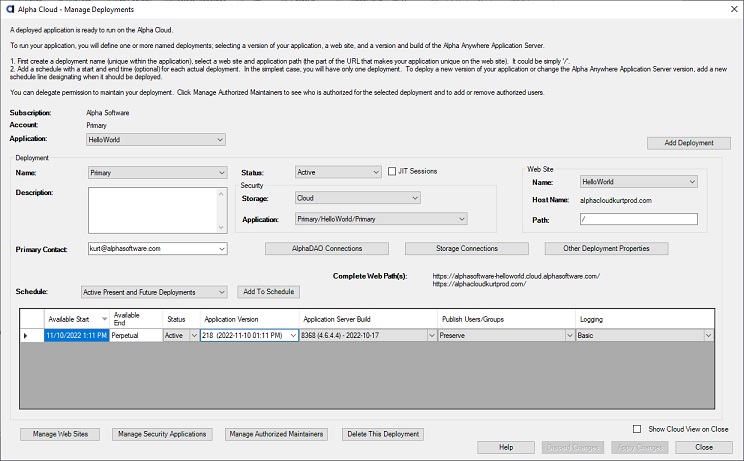The height and width of the screenshot is (461, 744).
Task: Click the Available End column header
Action: pos(136,319)
